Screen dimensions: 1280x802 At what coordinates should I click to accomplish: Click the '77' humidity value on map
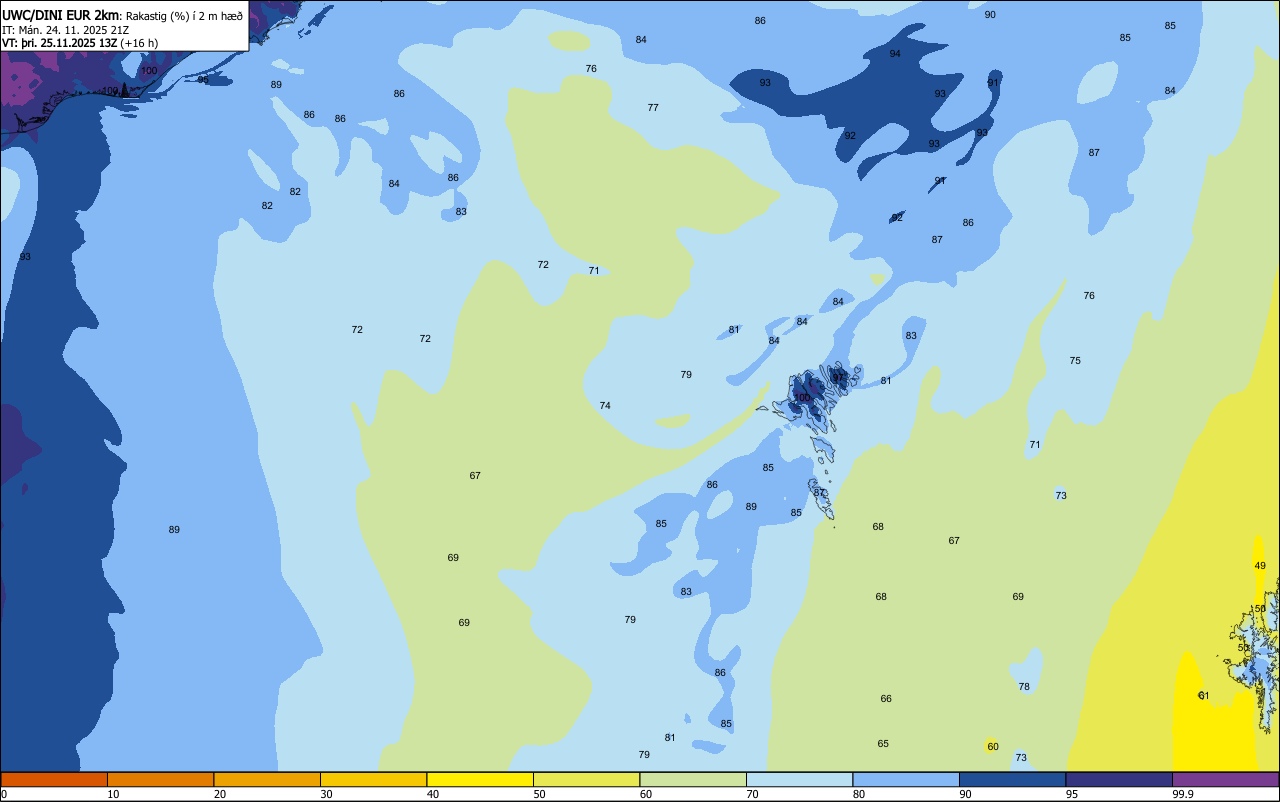tap(653, 108)
